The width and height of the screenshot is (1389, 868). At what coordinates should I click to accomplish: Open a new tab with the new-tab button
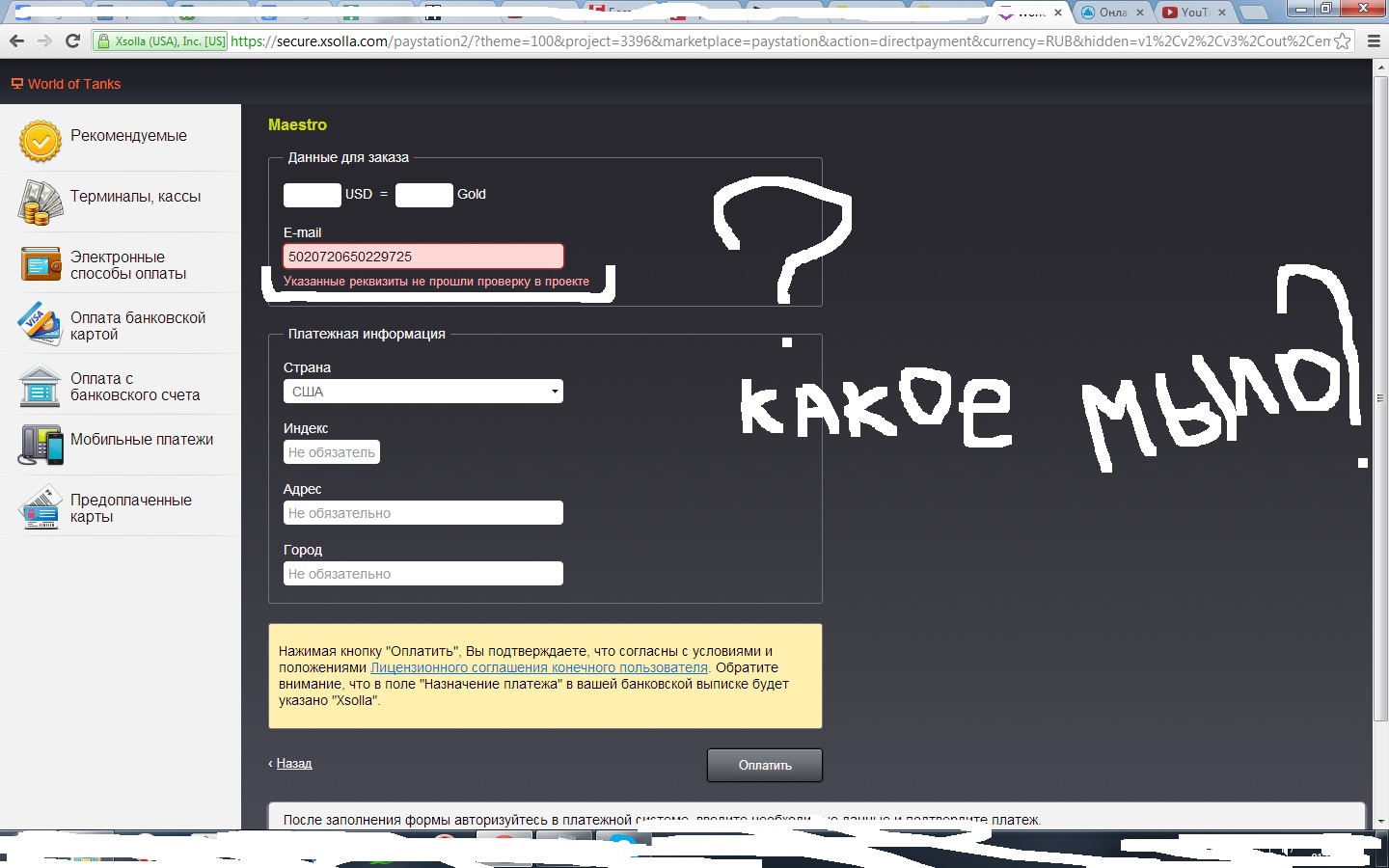coord(1253,13)
